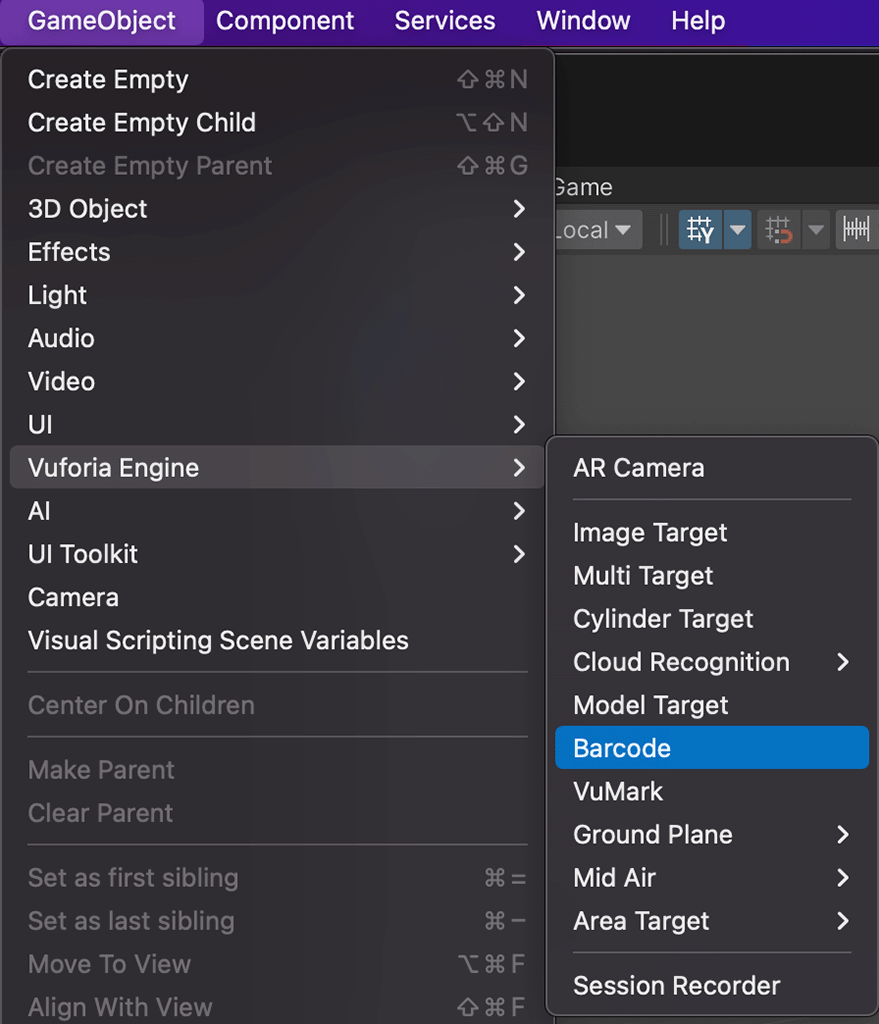The width and height of the screenshot is (879, 1024).
Task: Open the Window menu
Action: (x=584, y=21)
